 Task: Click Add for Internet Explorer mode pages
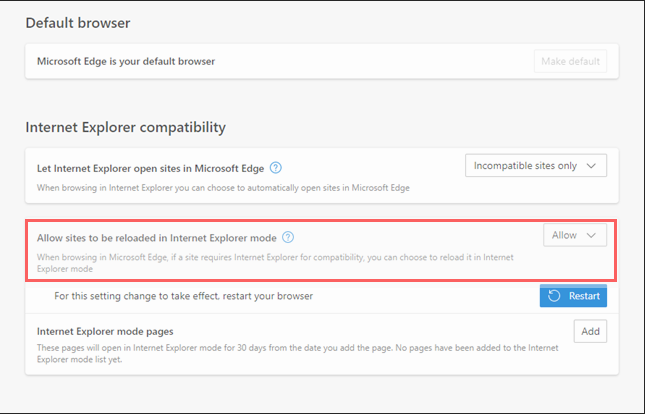590,331
